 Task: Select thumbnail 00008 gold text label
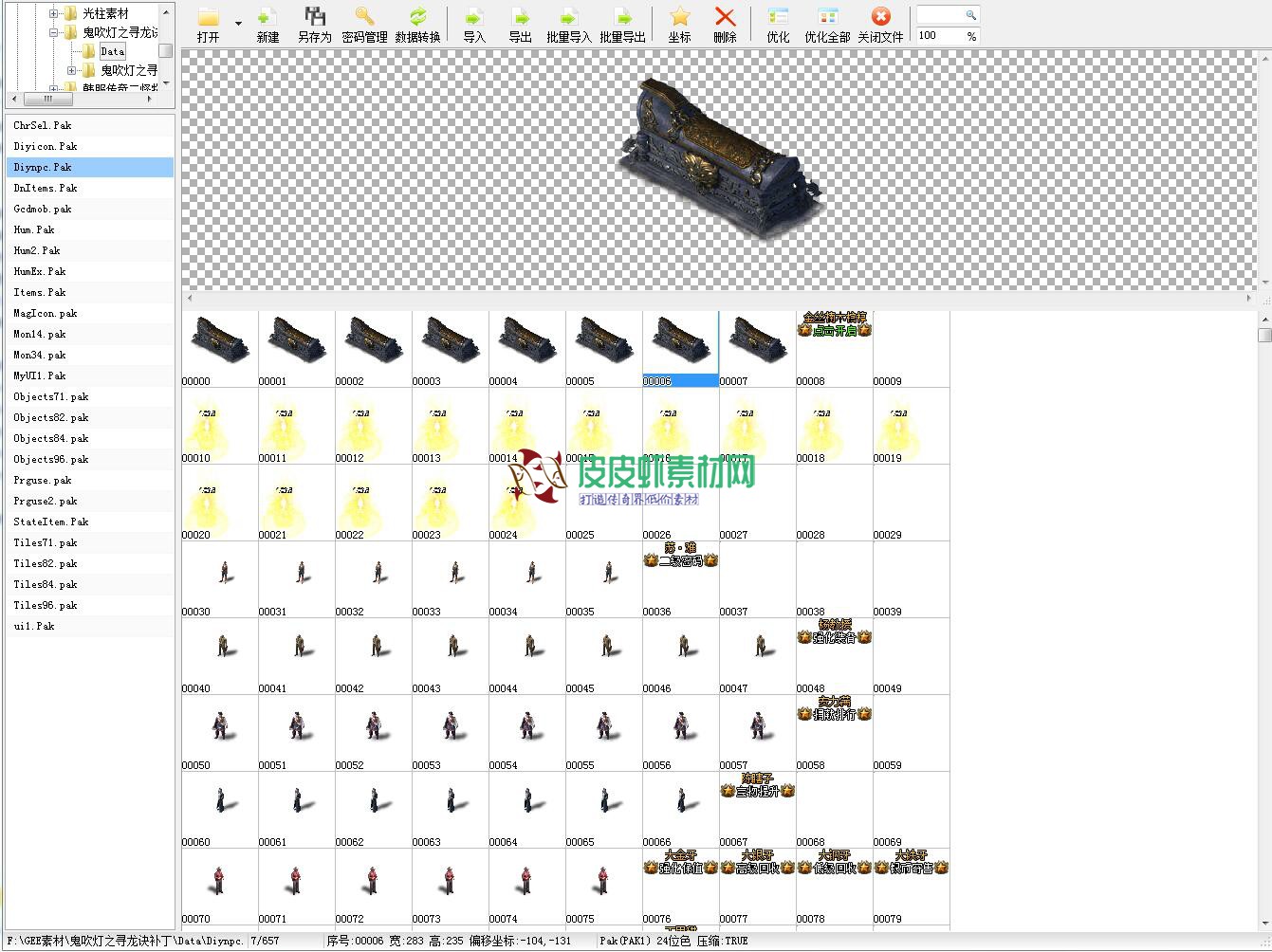tap(835, 349)
